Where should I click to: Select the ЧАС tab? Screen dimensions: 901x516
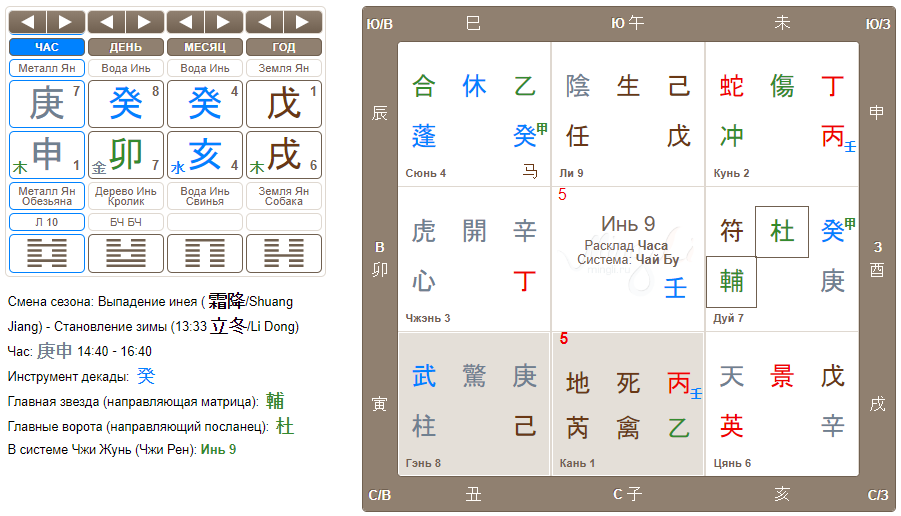(x=47, y=47)
